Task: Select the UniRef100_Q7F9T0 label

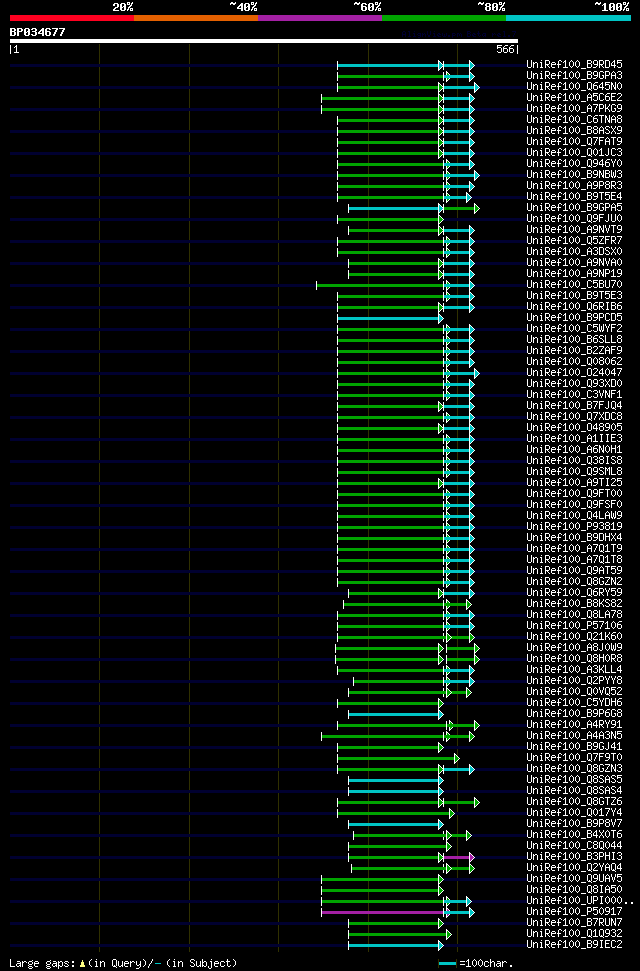Action: click(574, 758)
